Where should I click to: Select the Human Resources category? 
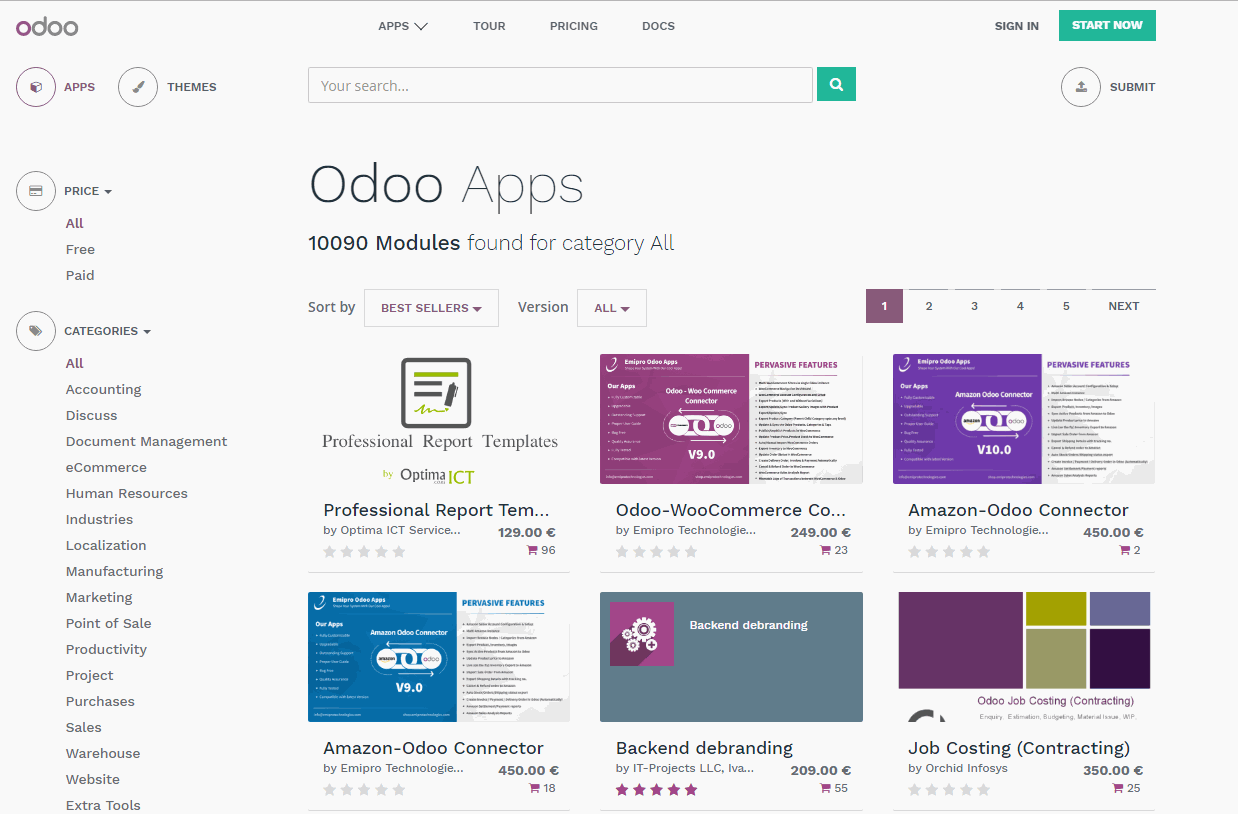(127, 493)
